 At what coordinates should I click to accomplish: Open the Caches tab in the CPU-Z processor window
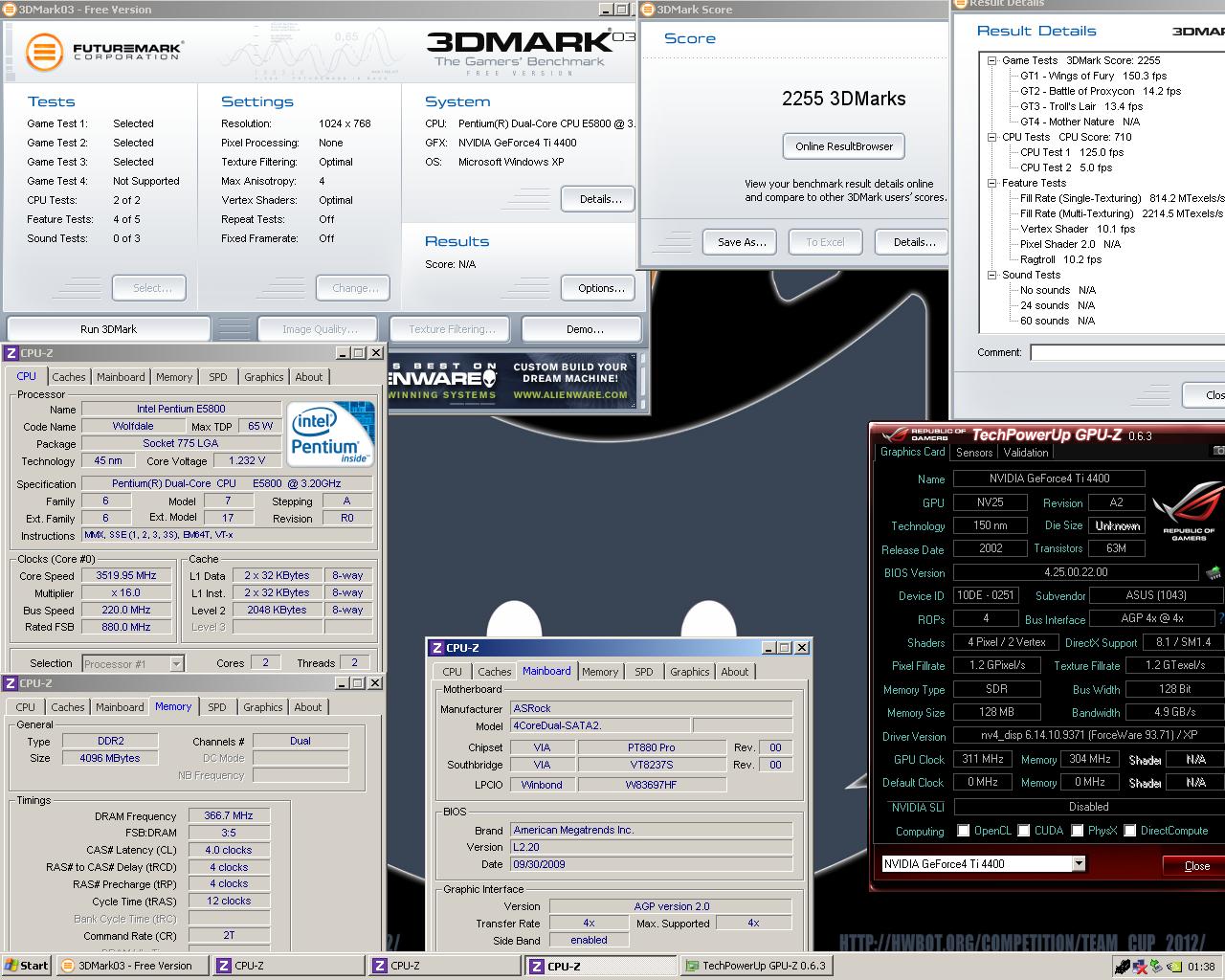(x=69, y=377)
